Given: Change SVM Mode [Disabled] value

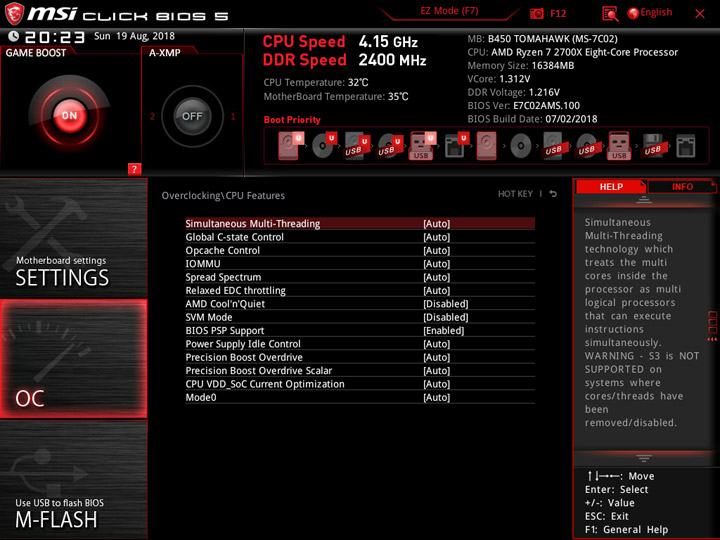Looking at the screenshot, I should pos(445,317).
